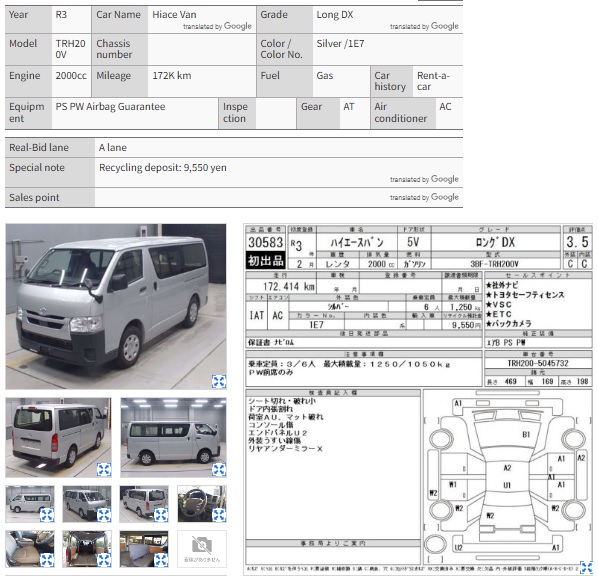This screenshot has width=598, height=576.
Task: Open first small thumbnail of van left side
Action: pos(30,504)
